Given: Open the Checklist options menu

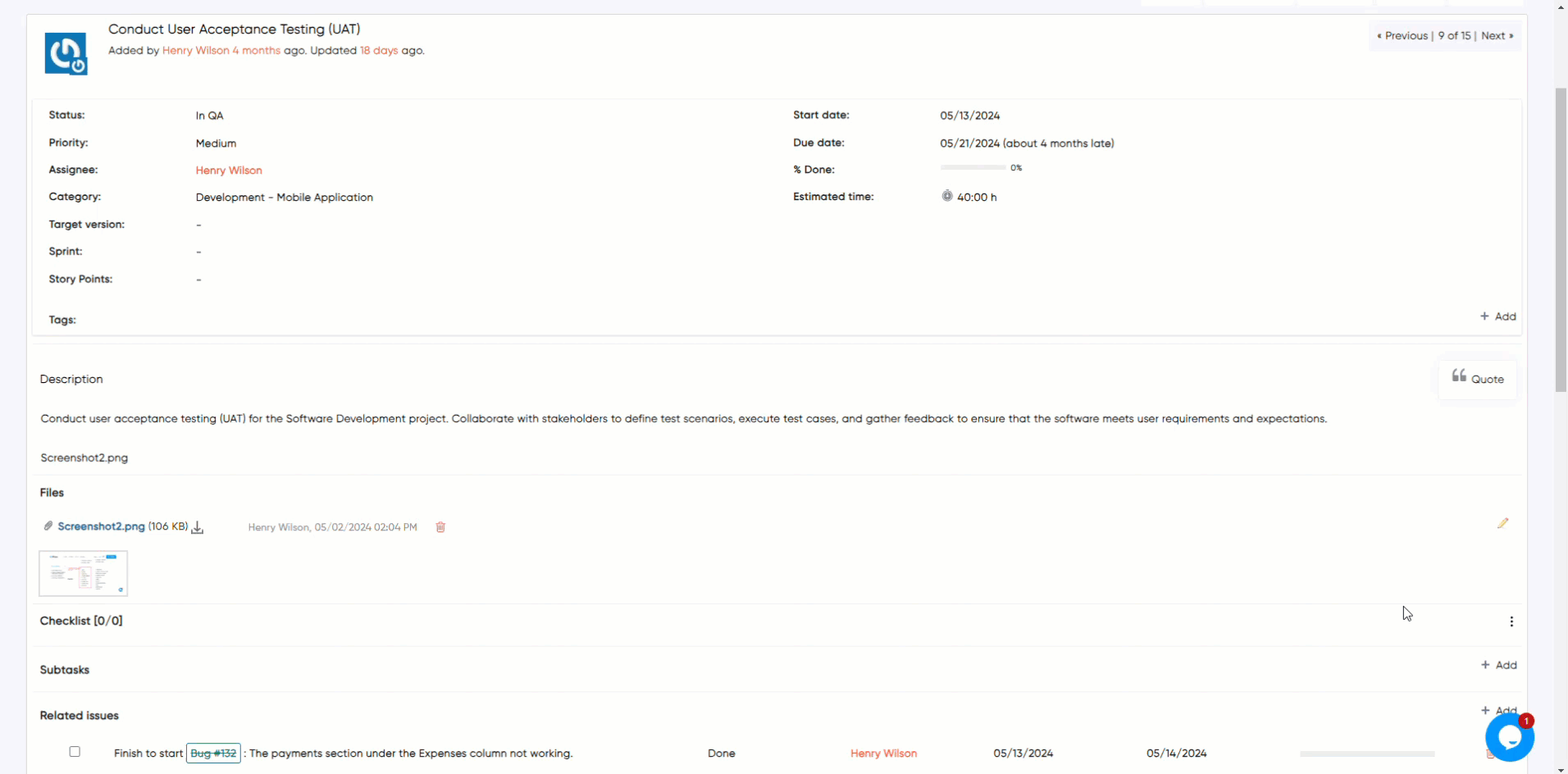Looking at the screenshot, I should pyautogui.click(x=1511, y=621).
